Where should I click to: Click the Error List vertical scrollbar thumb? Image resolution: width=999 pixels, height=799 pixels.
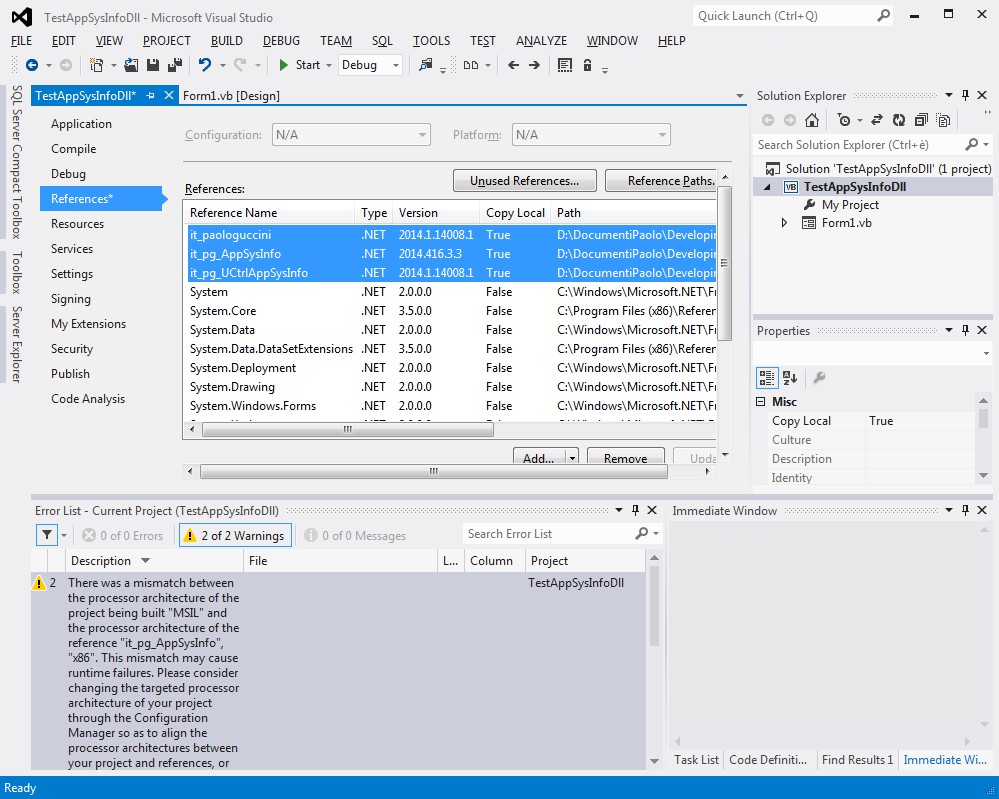click(654, 608)
